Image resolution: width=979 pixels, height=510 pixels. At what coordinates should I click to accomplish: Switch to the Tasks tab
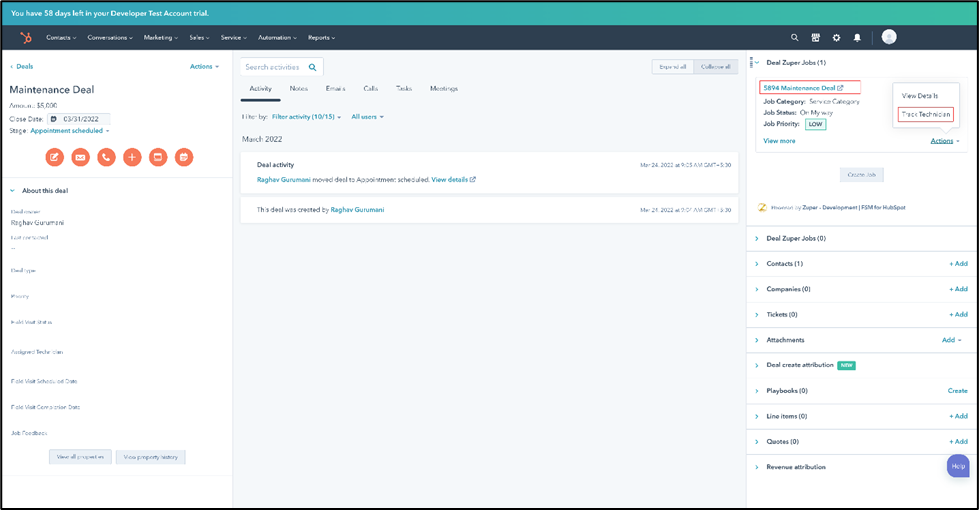point(404,89)
